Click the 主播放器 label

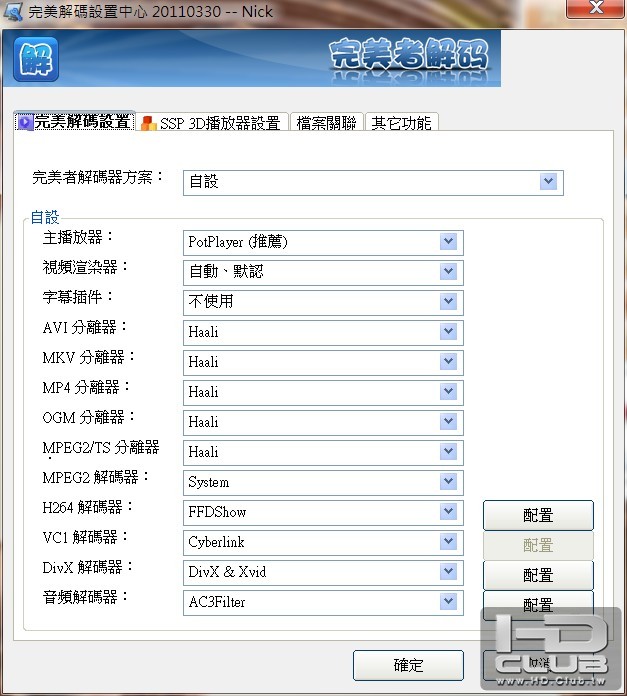(78, 237)
